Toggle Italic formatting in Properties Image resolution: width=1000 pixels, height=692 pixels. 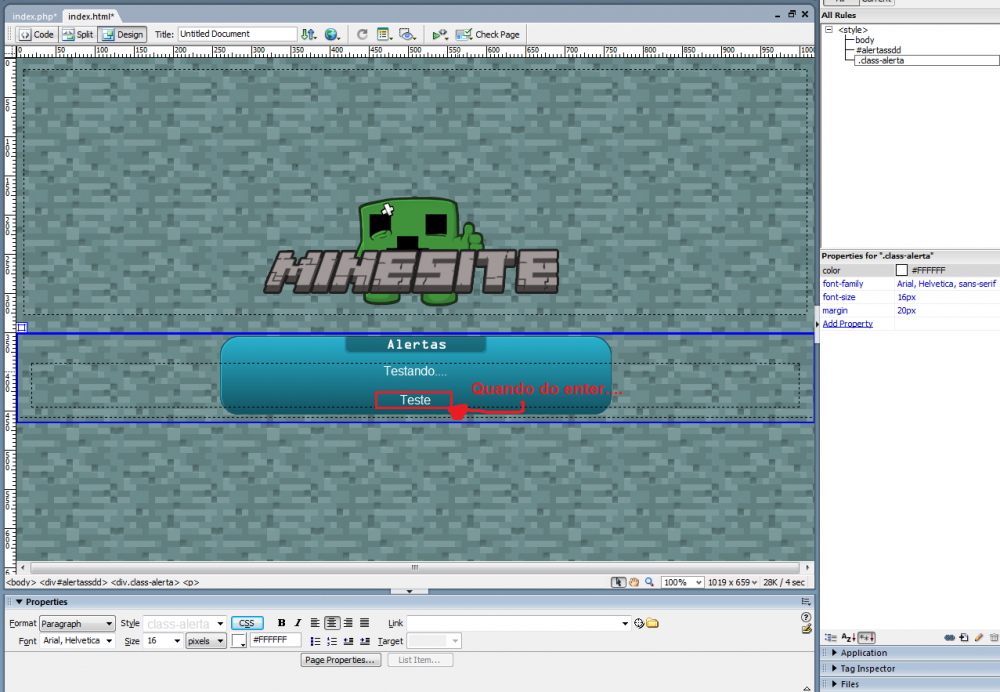coord(297,623)
